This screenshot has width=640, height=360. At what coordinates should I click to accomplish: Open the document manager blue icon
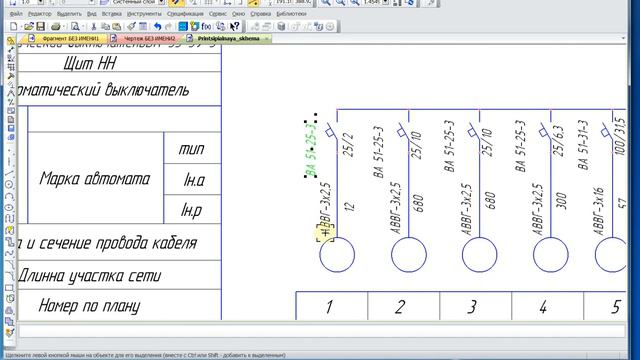click(183, 27)
